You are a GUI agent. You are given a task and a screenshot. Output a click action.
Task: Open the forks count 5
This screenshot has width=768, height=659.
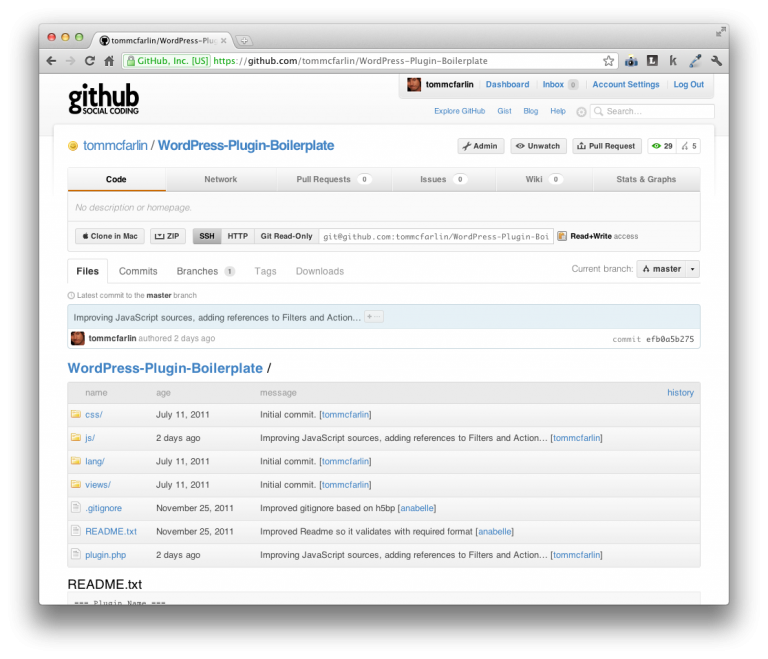pos(689,146)
